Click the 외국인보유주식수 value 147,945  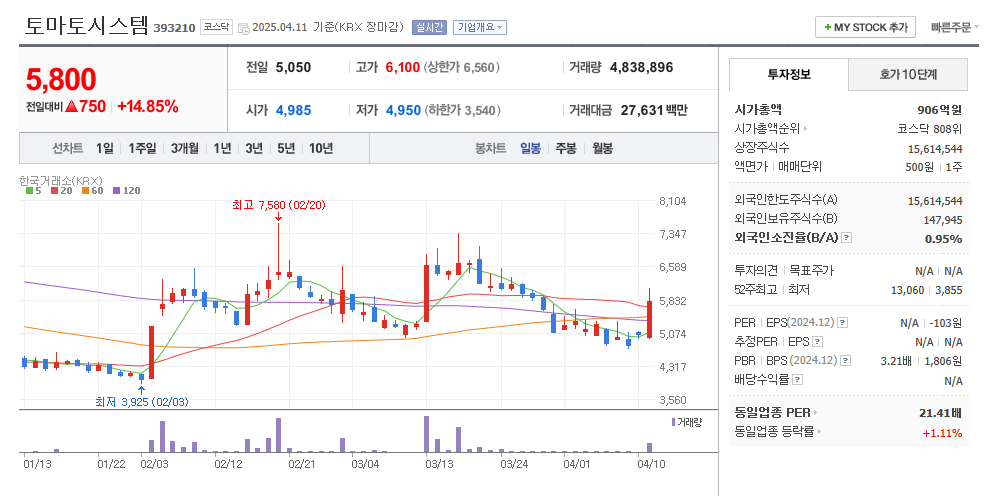[943, 220]
